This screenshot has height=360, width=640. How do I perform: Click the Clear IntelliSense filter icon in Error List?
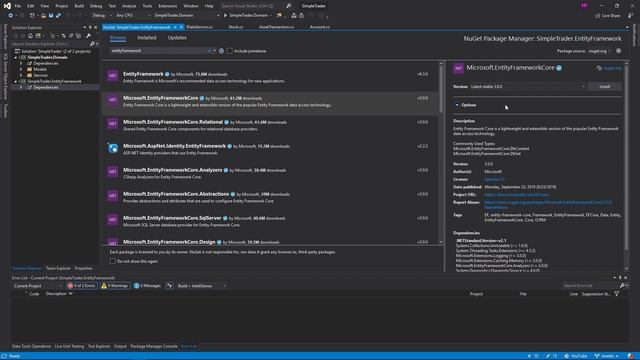[170, 286]
